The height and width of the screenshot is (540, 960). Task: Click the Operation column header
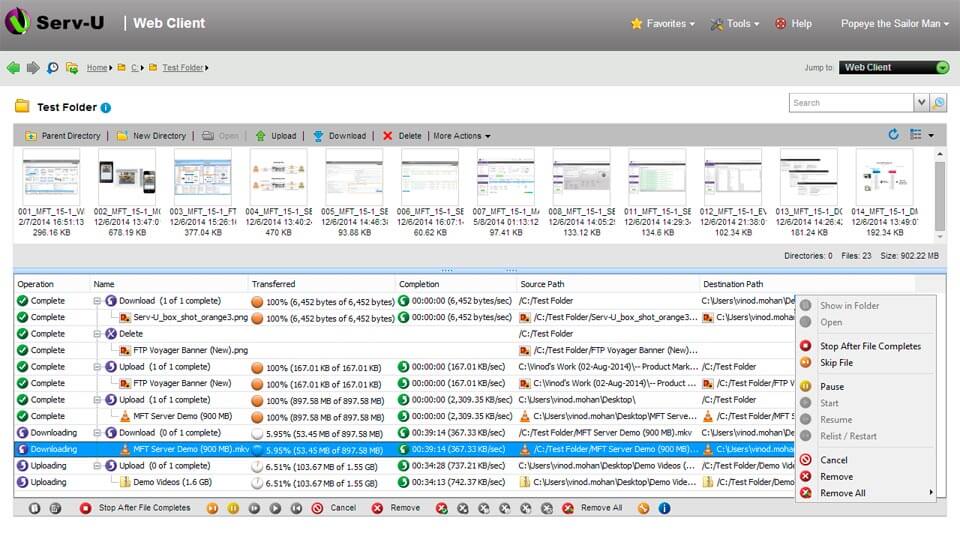click(x=36, y=284)
